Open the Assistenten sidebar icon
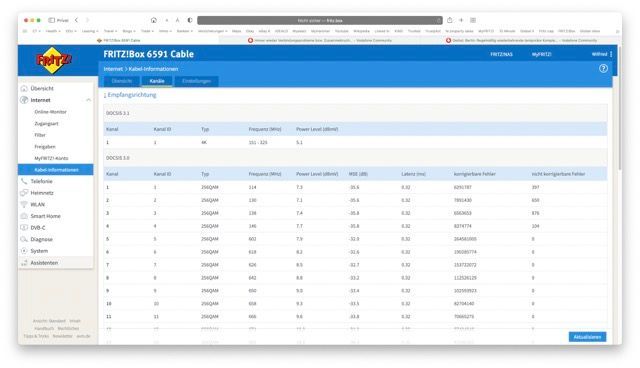This screenshot has width=640, height=368. pyautogui.click(x=24, y=263)
